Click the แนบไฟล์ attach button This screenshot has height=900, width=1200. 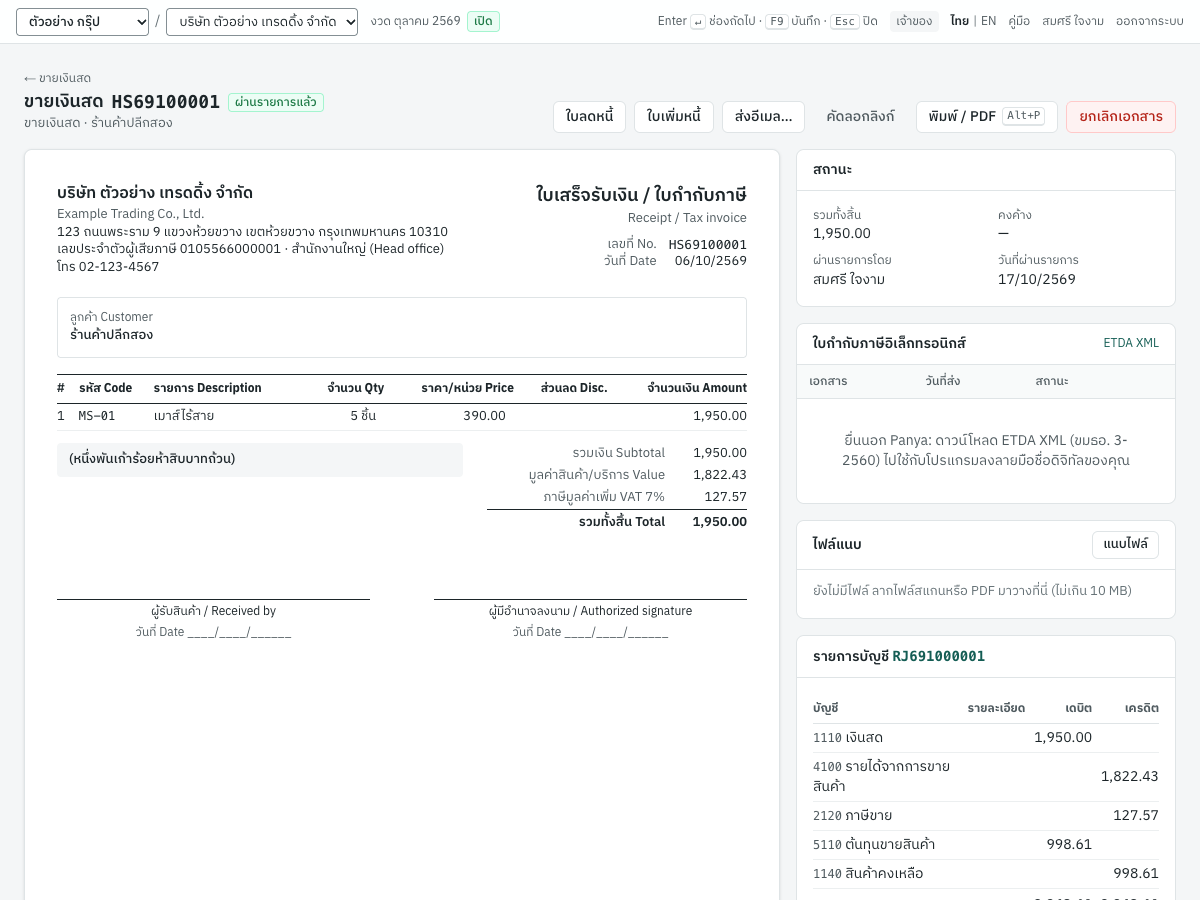point(1125,545)
